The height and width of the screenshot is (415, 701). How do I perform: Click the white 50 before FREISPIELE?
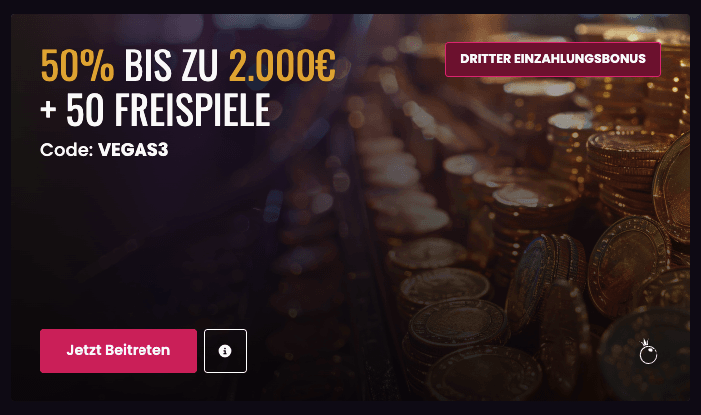click(84, 110)
